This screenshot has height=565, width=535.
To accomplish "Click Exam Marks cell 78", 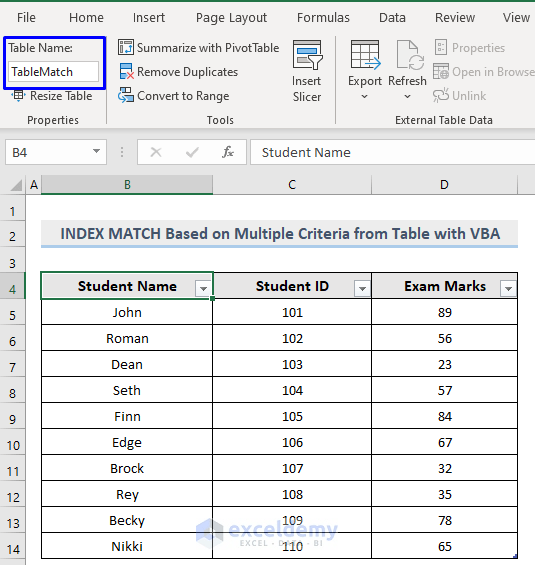I will click(x=445, y=520).
